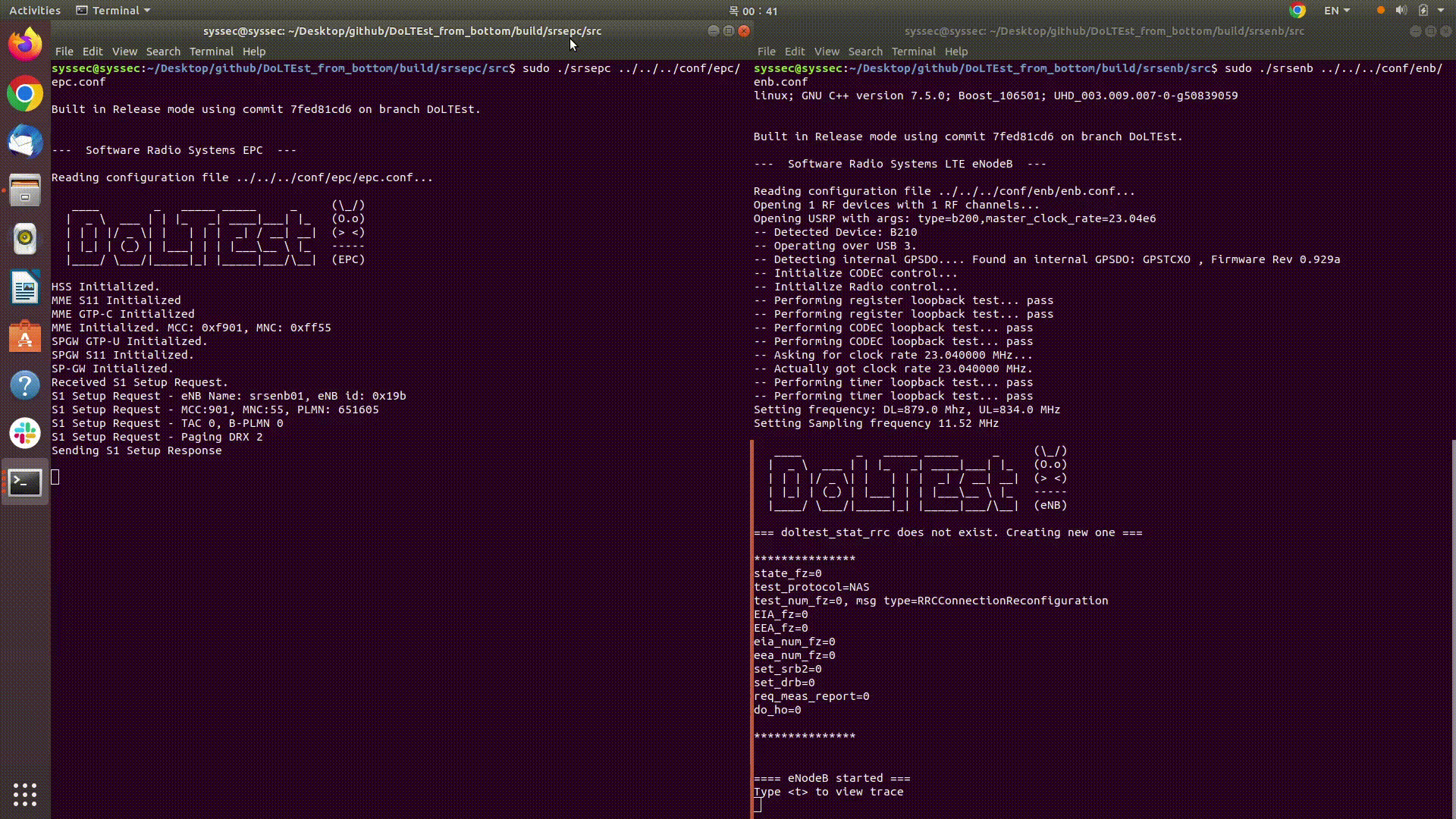
Task: Focus the srsenb terminal title bar
Action: [1103, 31]
